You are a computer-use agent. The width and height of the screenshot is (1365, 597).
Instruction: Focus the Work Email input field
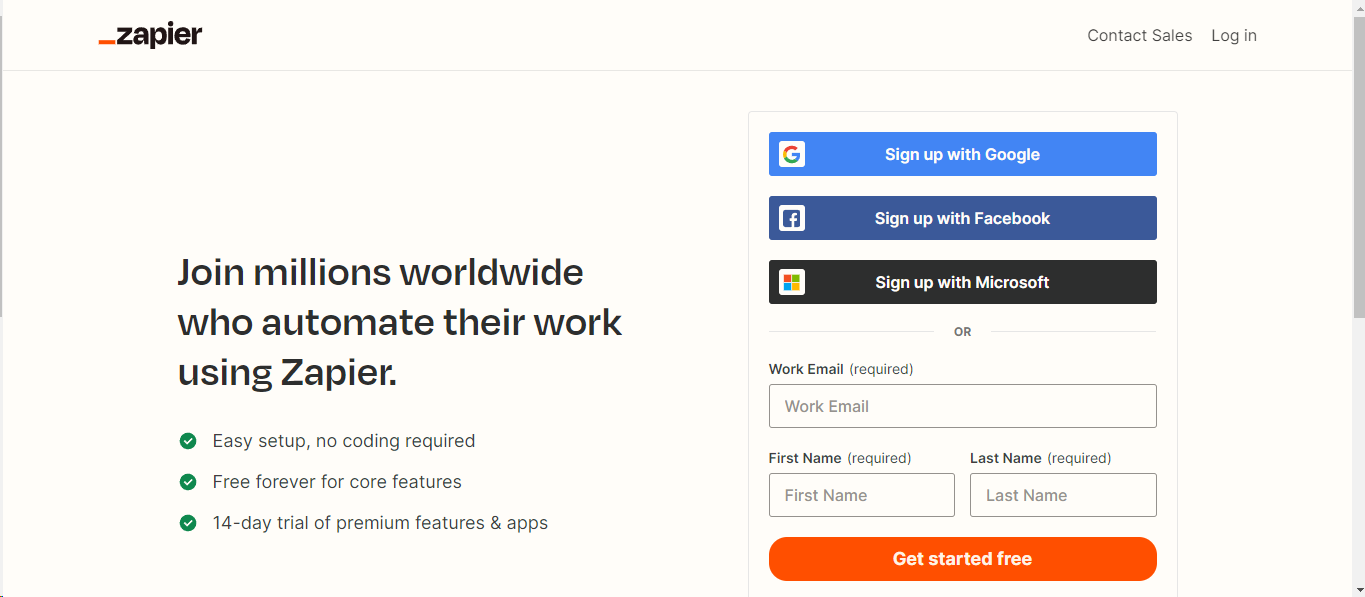tap(962, 406)
